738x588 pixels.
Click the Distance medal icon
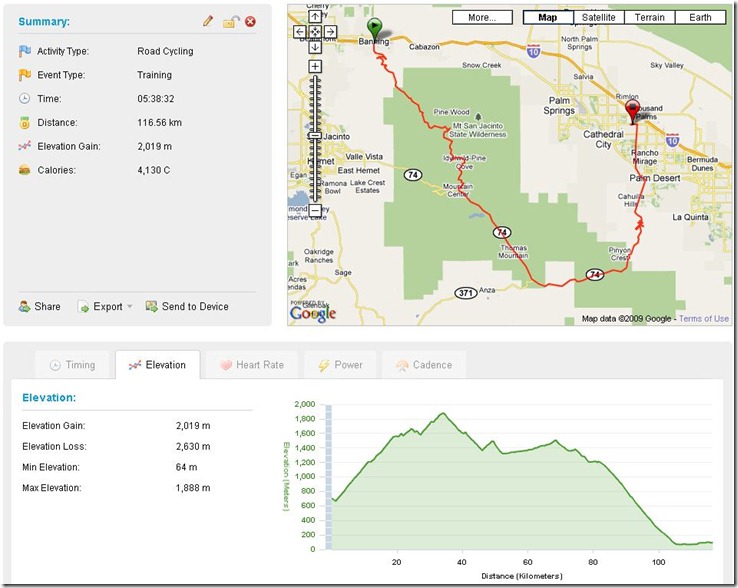click(24, 123)
